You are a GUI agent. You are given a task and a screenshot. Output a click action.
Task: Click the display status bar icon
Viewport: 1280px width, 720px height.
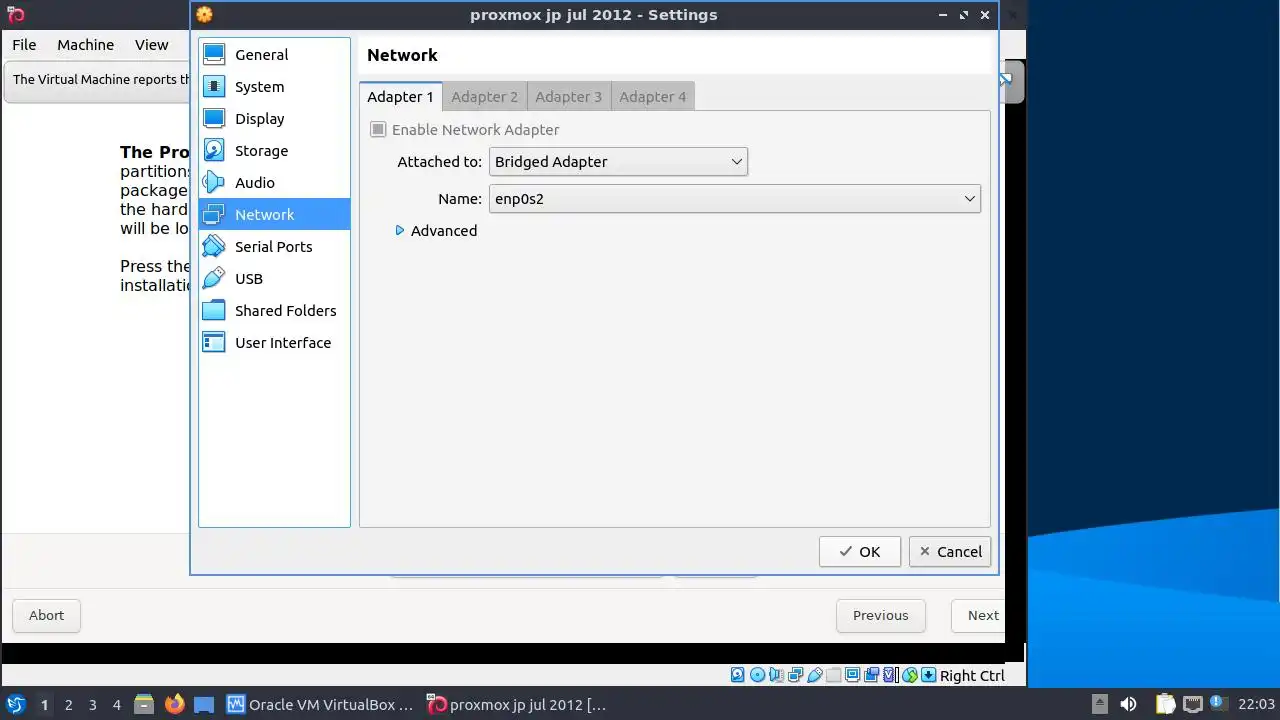tap(853, 675)
